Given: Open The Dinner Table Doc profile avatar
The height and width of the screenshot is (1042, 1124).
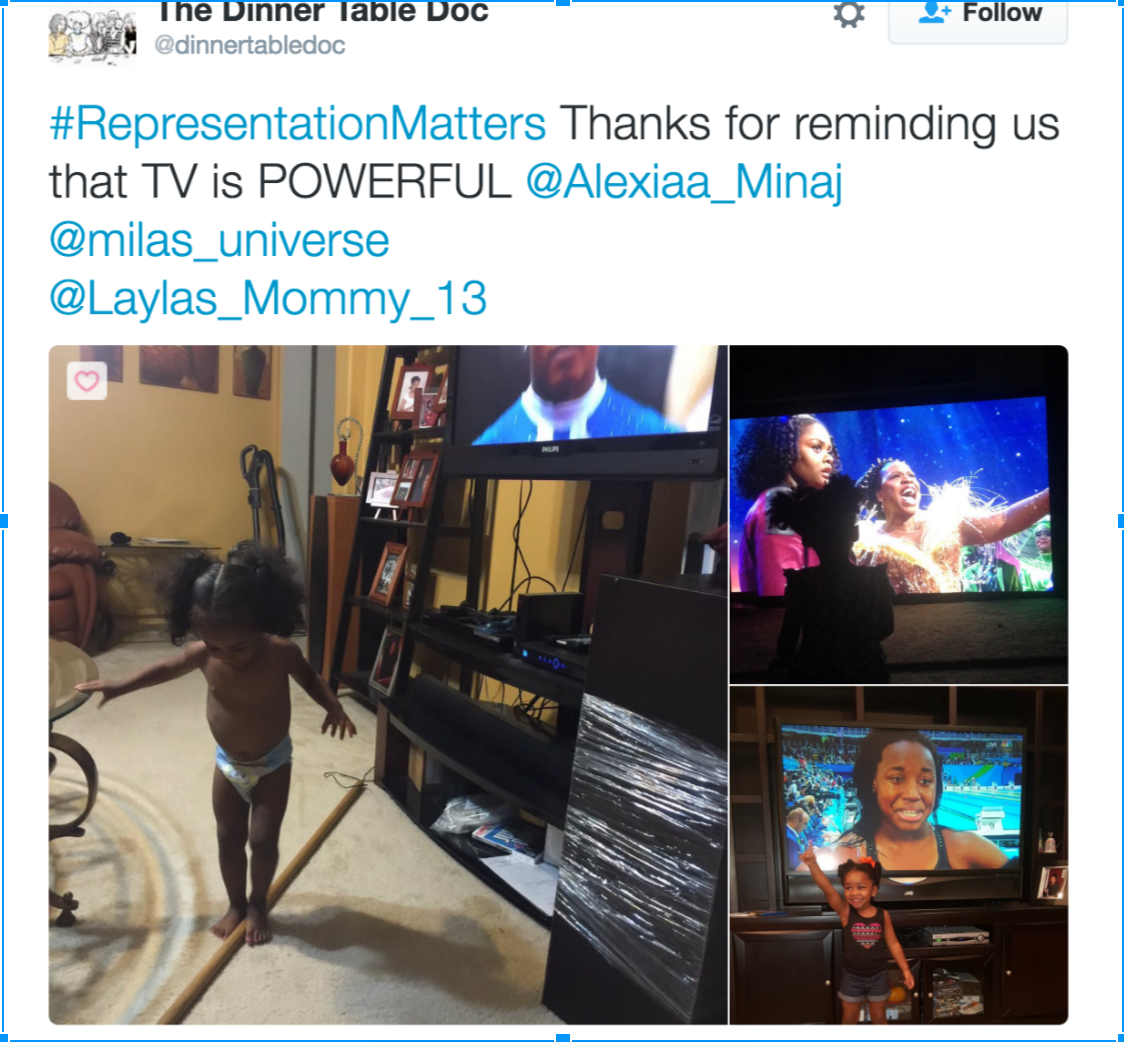Looking at the screenshot, I should 92,37.
